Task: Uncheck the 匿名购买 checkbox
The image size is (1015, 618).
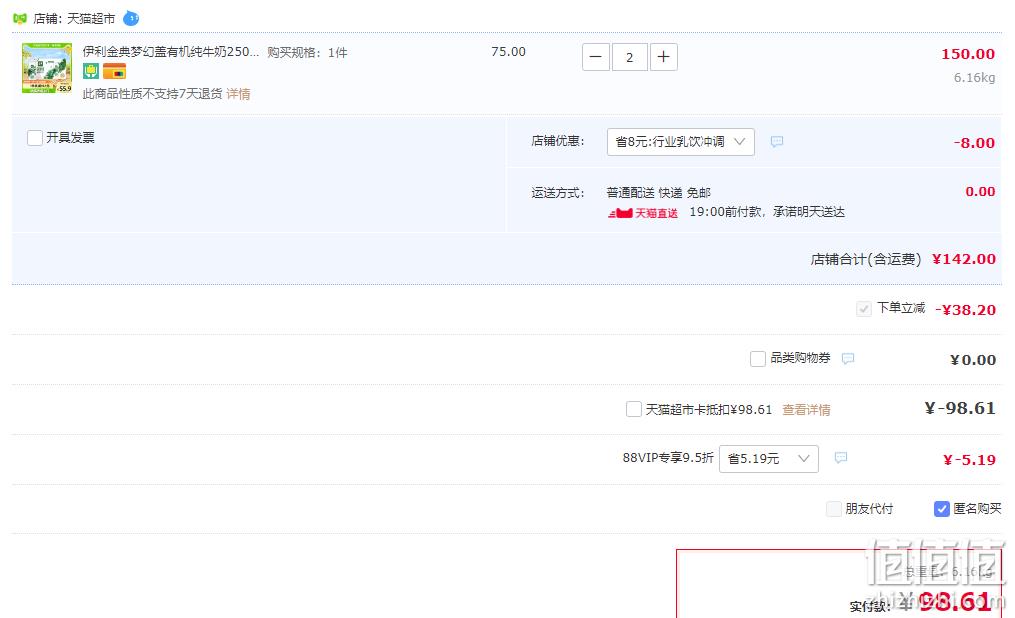Action: tap(942, 509)
